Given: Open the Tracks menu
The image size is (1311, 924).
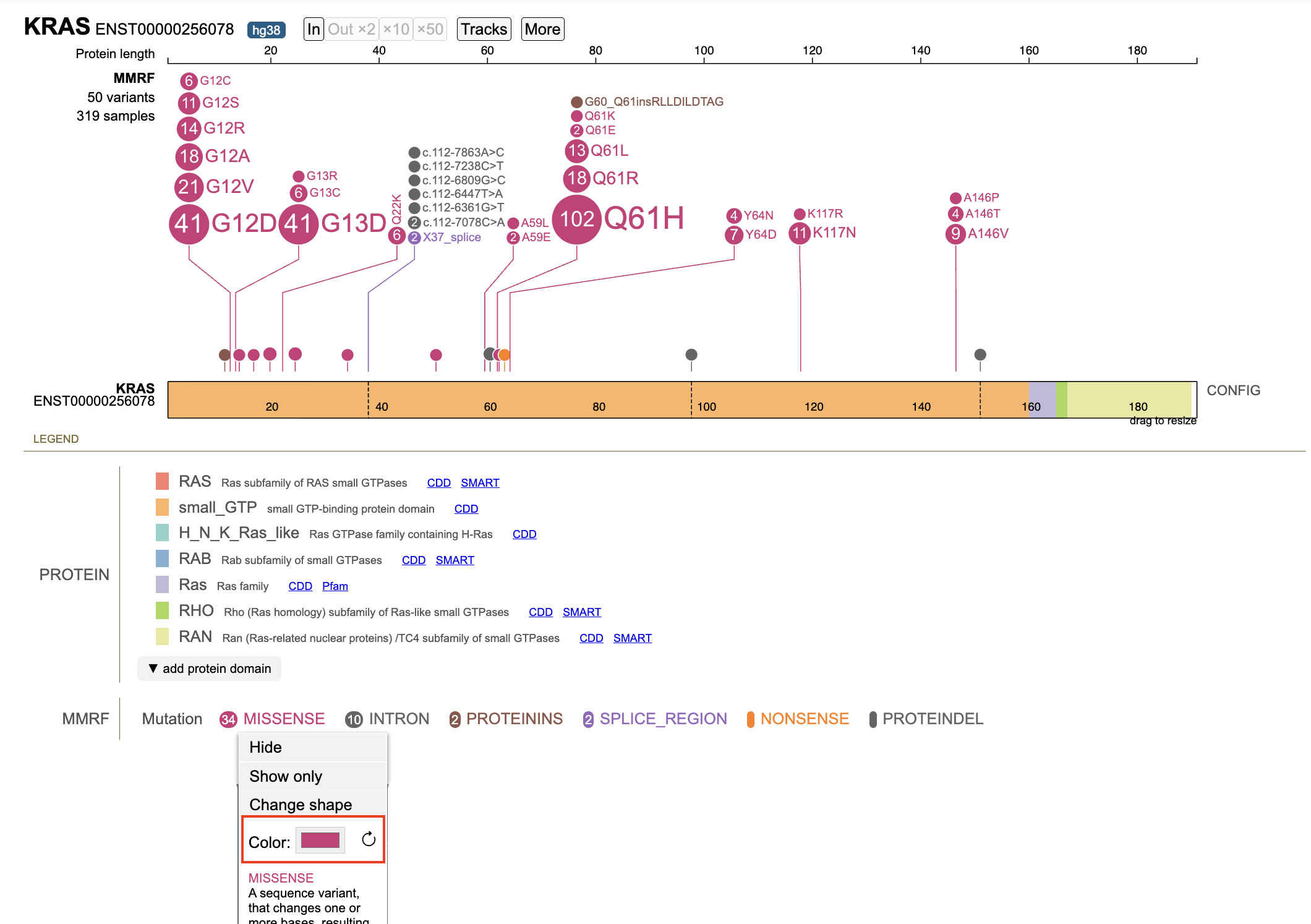Looking at the screenshot, I should [x=484, y=29].
